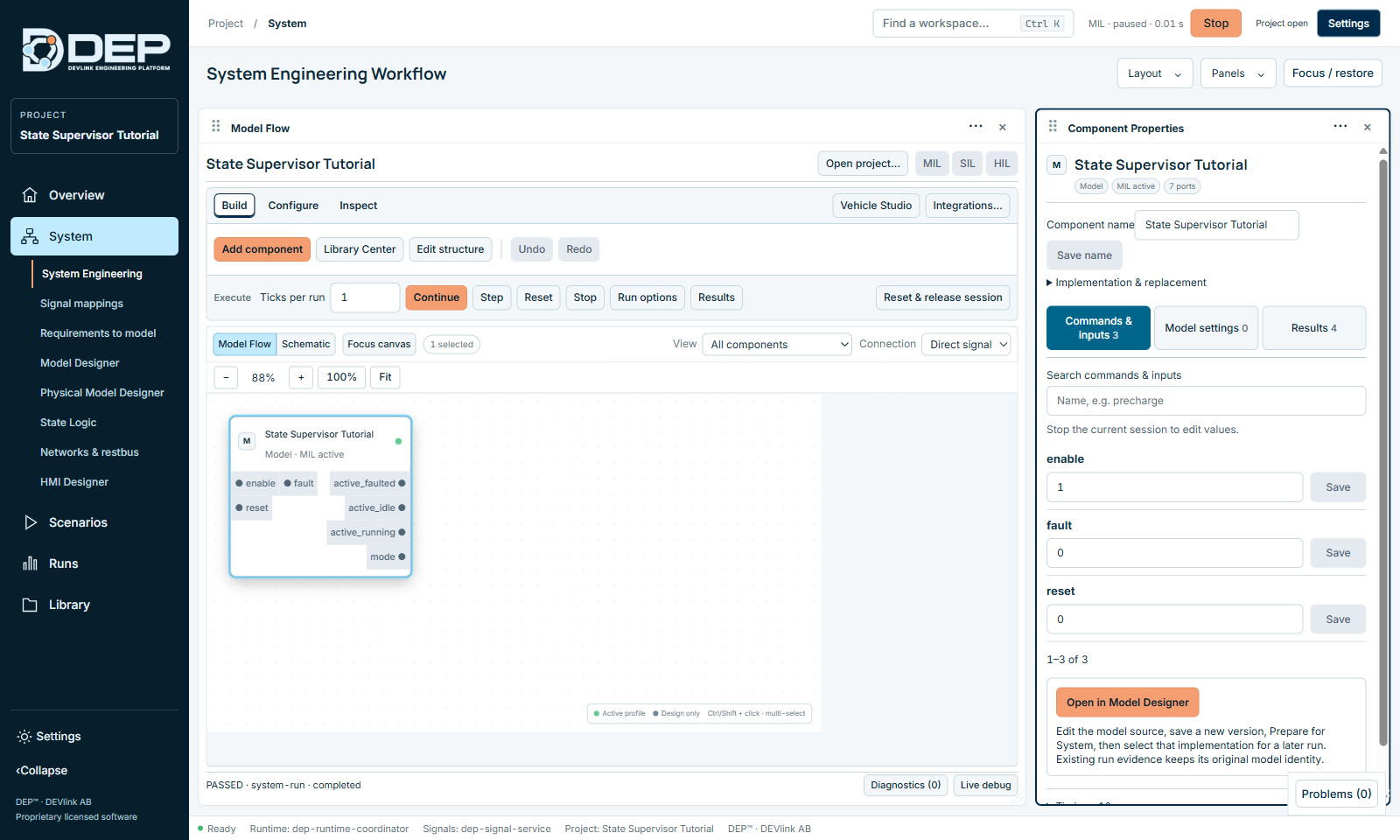
Task: Click Open in Model Designer
Action: (x=1128, y=703)
